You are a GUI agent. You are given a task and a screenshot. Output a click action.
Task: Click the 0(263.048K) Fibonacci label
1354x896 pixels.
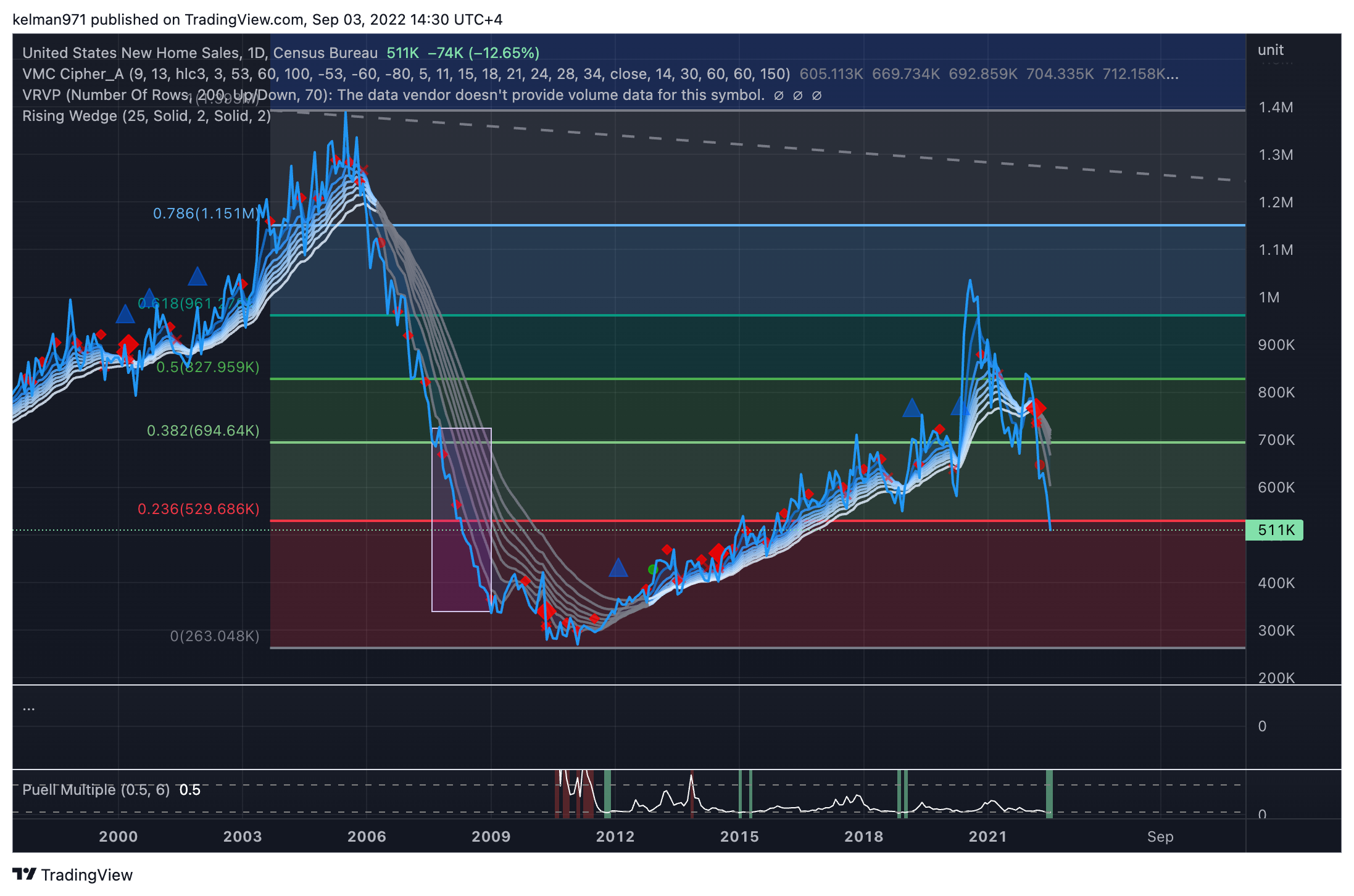(x=215, y=636)
